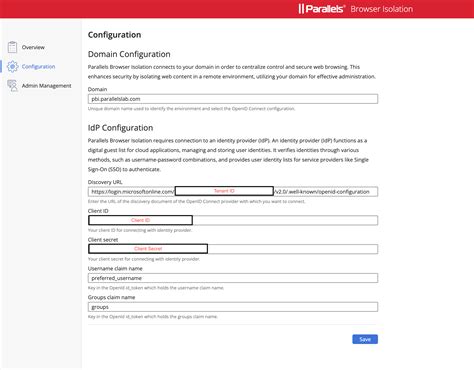Click the Domain input field
This screenshot has width=474, height=370.
click(233, 99)
